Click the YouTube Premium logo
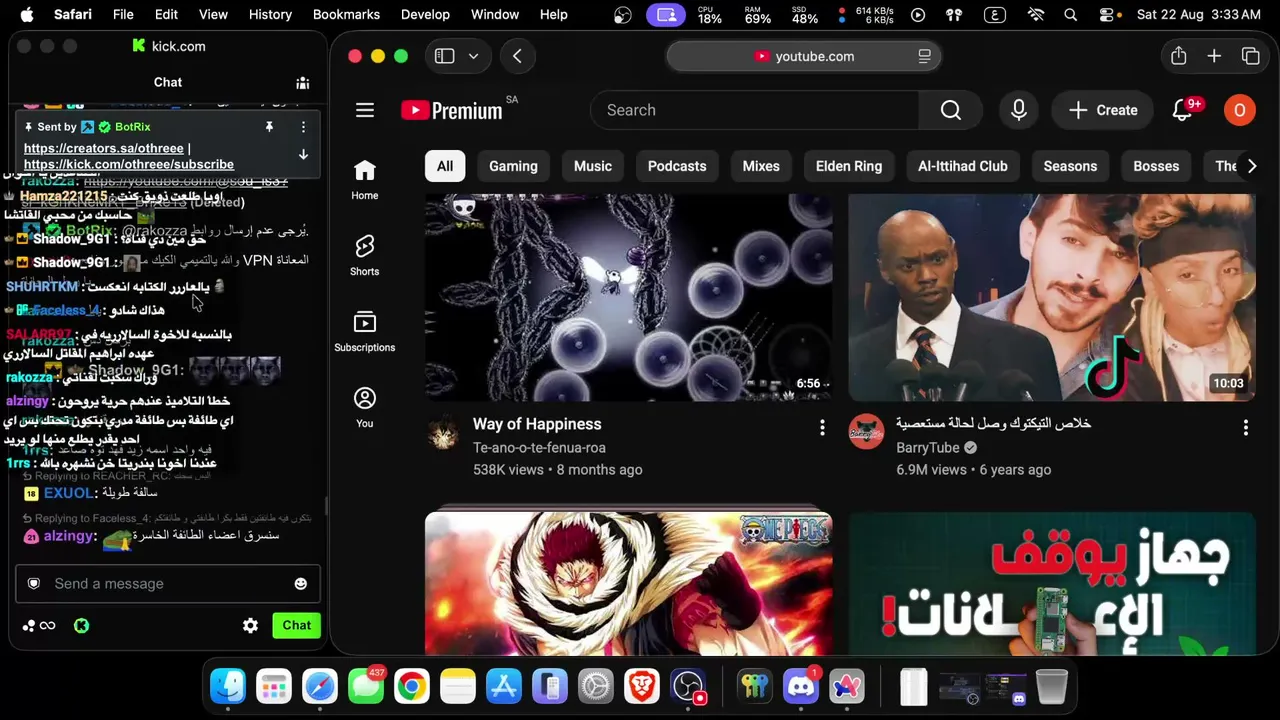Screen dimensions: 1280x720 pos(452,110)
